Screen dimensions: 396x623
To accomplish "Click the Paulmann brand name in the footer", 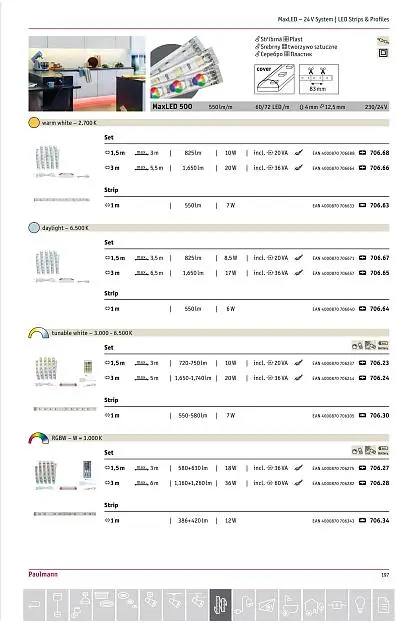I will pos(43,574).
